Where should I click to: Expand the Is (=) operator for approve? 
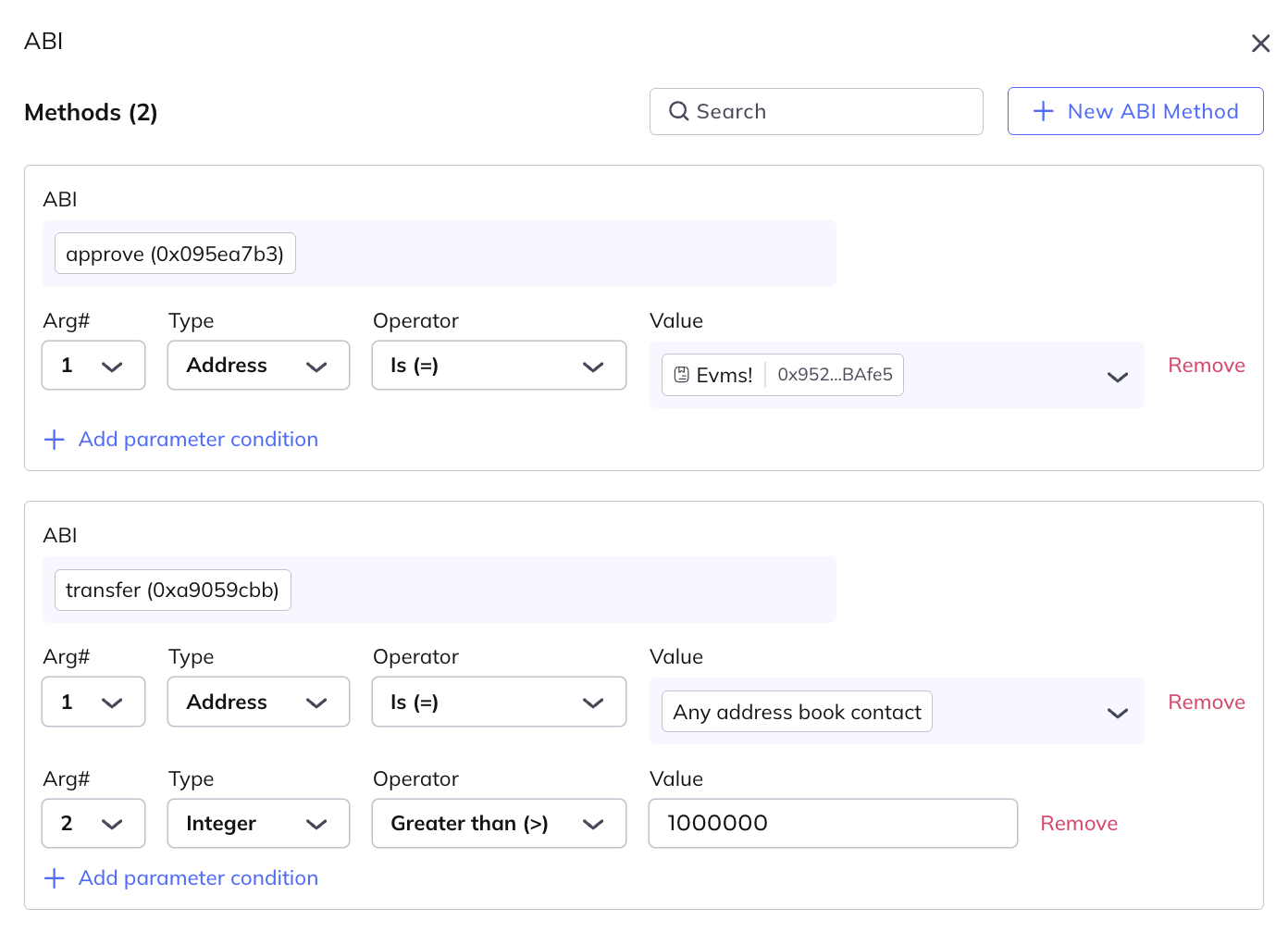pos(499,366)
